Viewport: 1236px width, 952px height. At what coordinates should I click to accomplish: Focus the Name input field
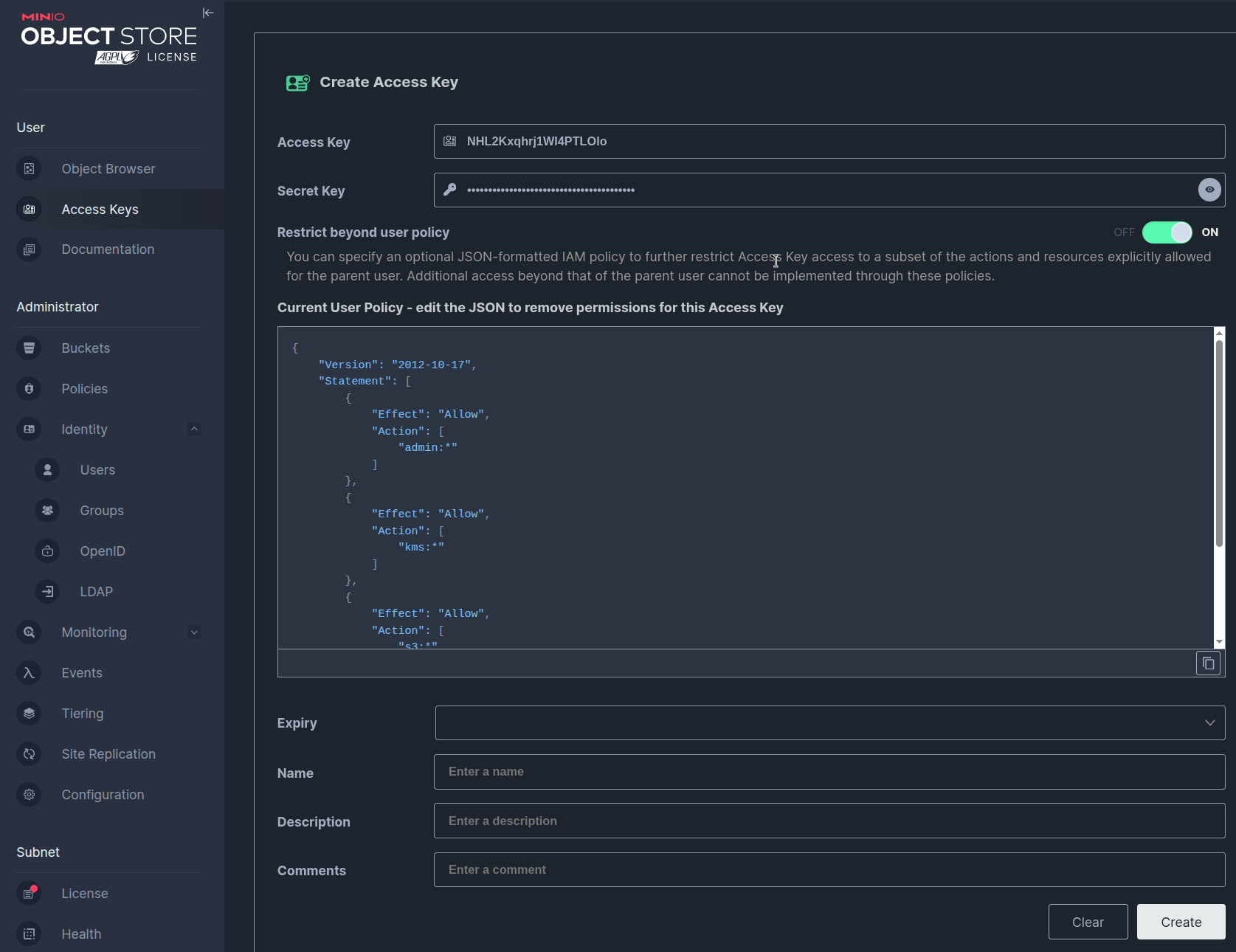click(x=829, y=772)
